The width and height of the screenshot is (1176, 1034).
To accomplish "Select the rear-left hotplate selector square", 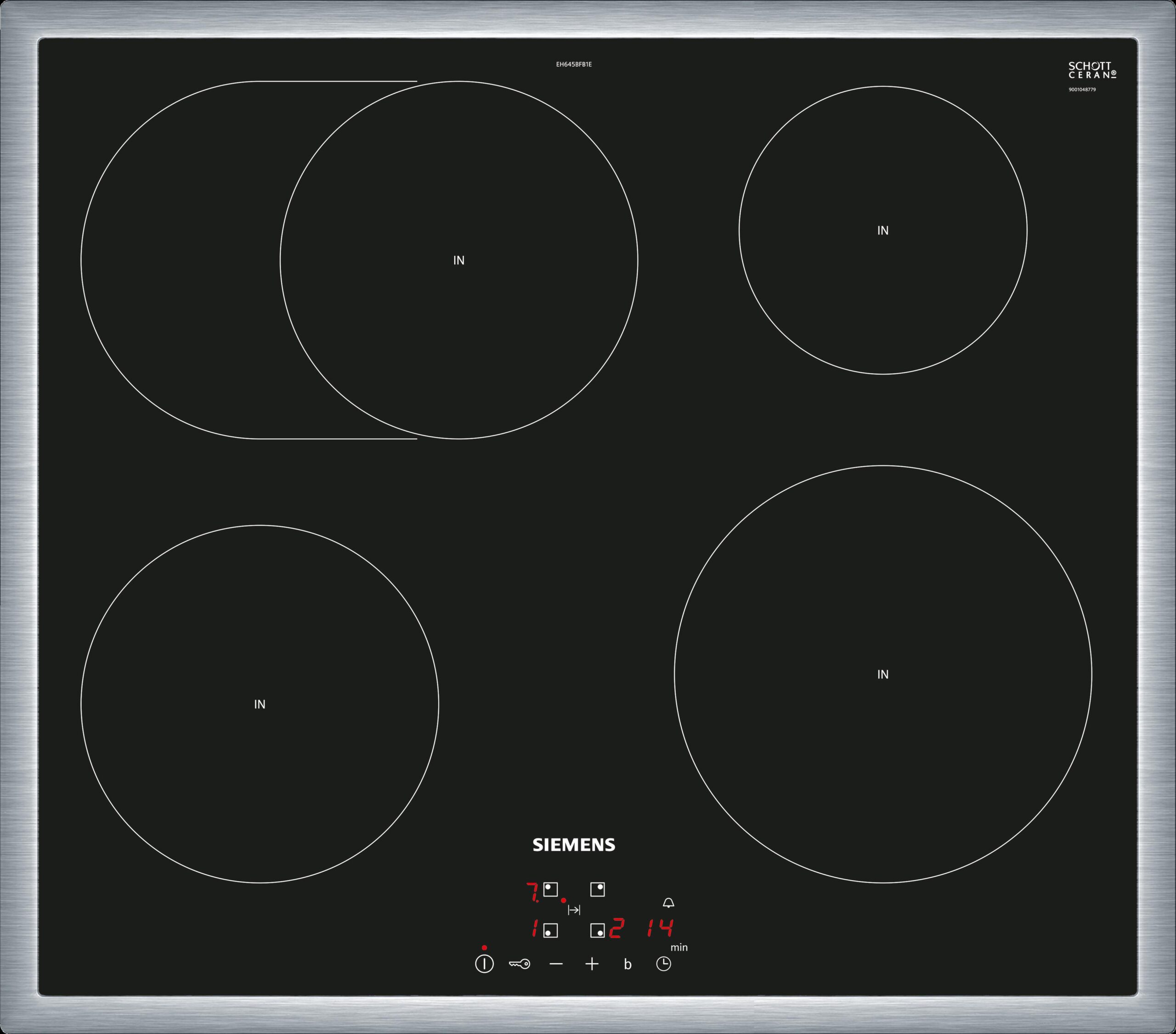I will pyautogui.click(x=551, y=889).
